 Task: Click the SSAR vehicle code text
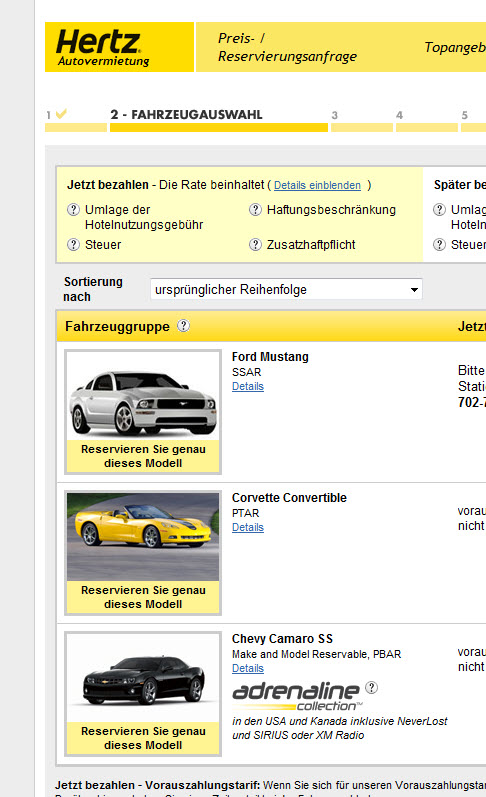coord(247,372)
